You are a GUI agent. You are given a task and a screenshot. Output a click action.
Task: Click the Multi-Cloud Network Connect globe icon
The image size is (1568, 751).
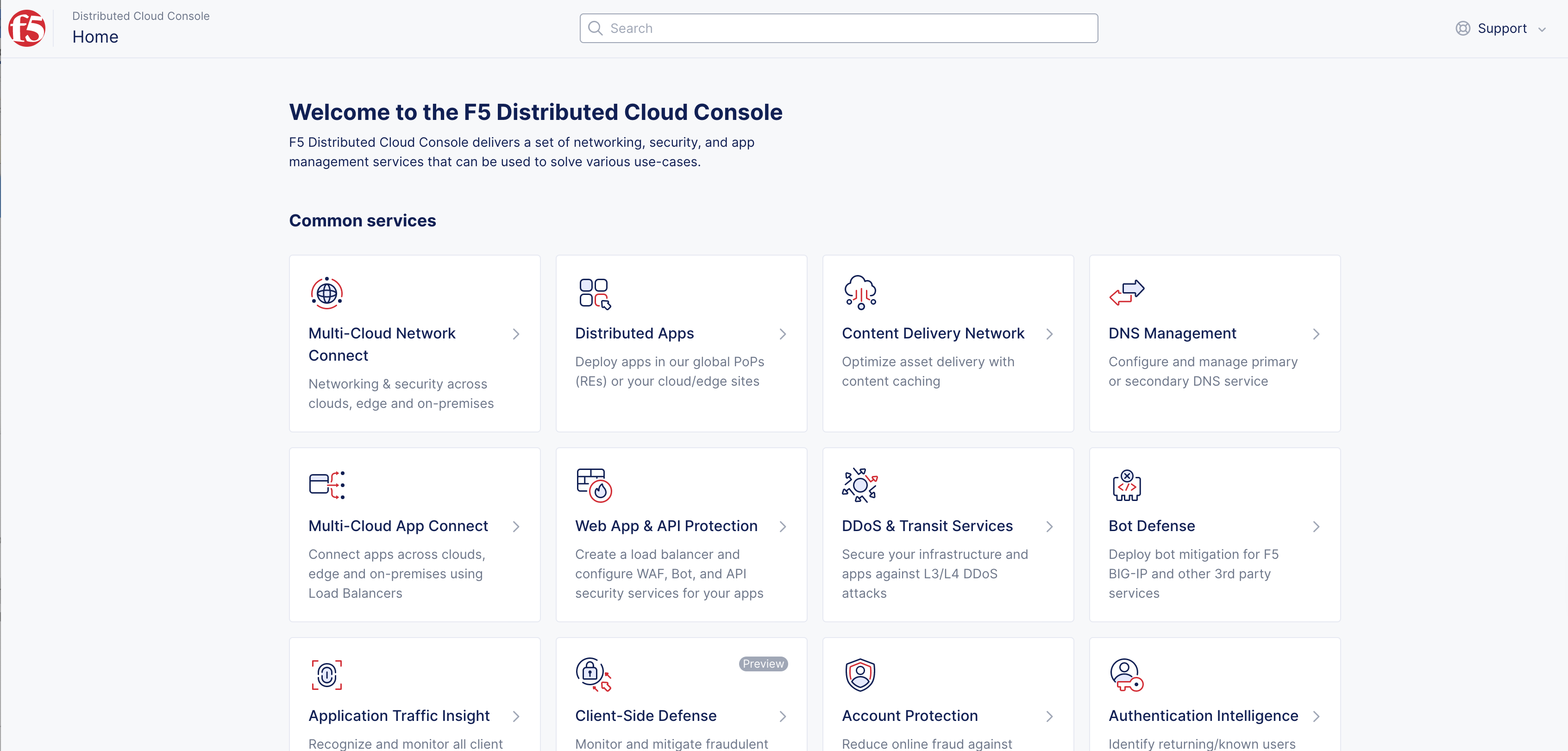326,294
